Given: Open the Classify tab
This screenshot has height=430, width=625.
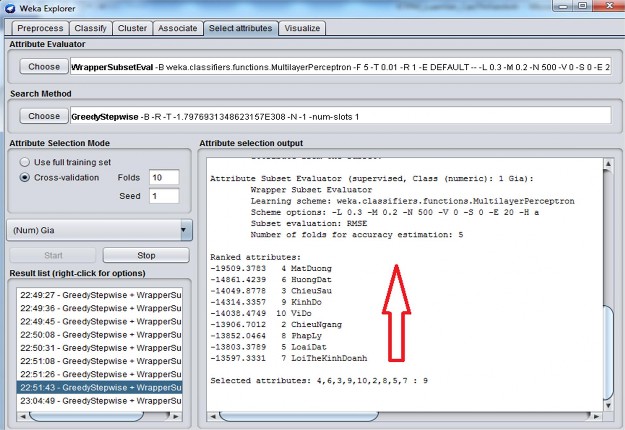Looking at the screenshot, I should click(90, 28).
